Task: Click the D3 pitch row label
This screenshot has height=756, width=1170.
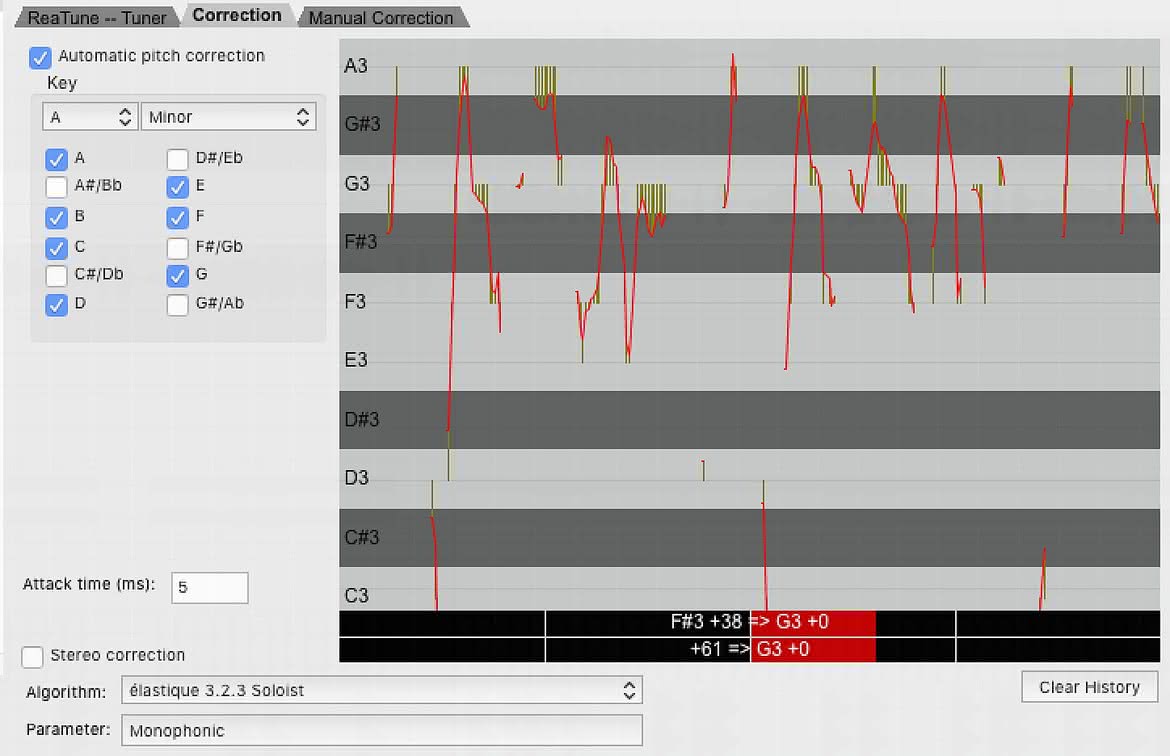Action: [x=357, y=478]
